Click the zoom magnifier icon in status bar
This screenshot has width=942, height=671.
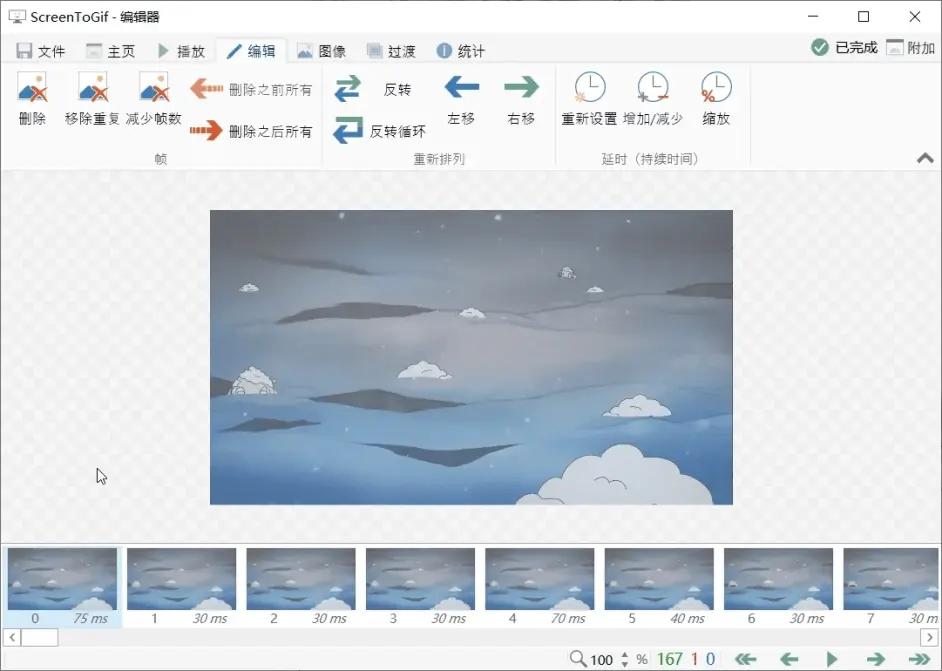point(578,659)
